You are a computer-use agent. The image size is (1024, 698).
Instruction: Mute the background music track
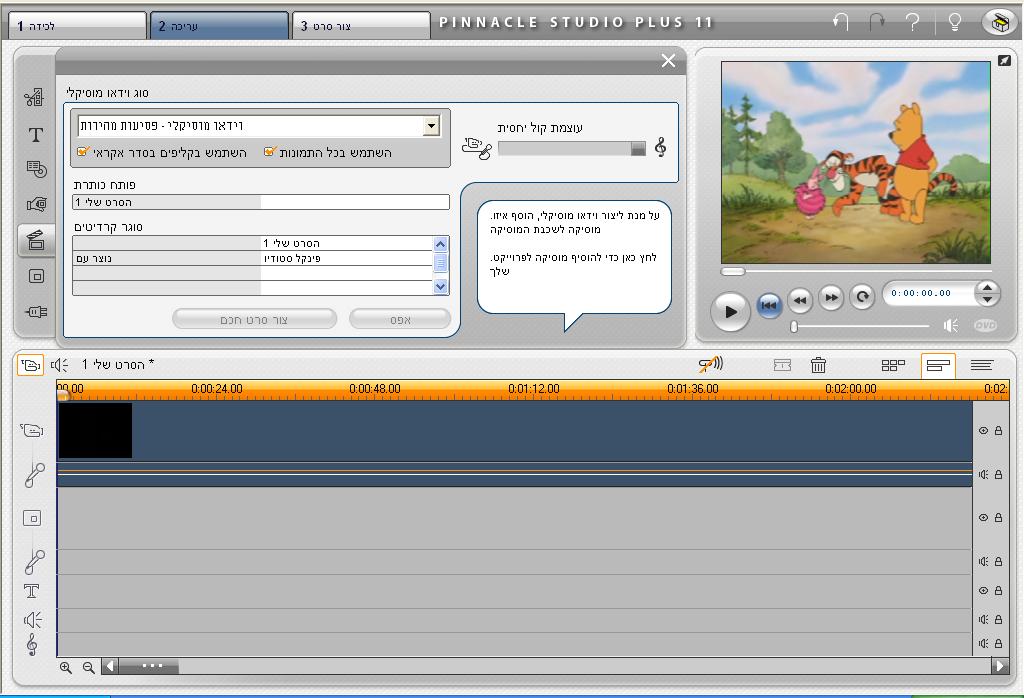[x=984, y=643]
